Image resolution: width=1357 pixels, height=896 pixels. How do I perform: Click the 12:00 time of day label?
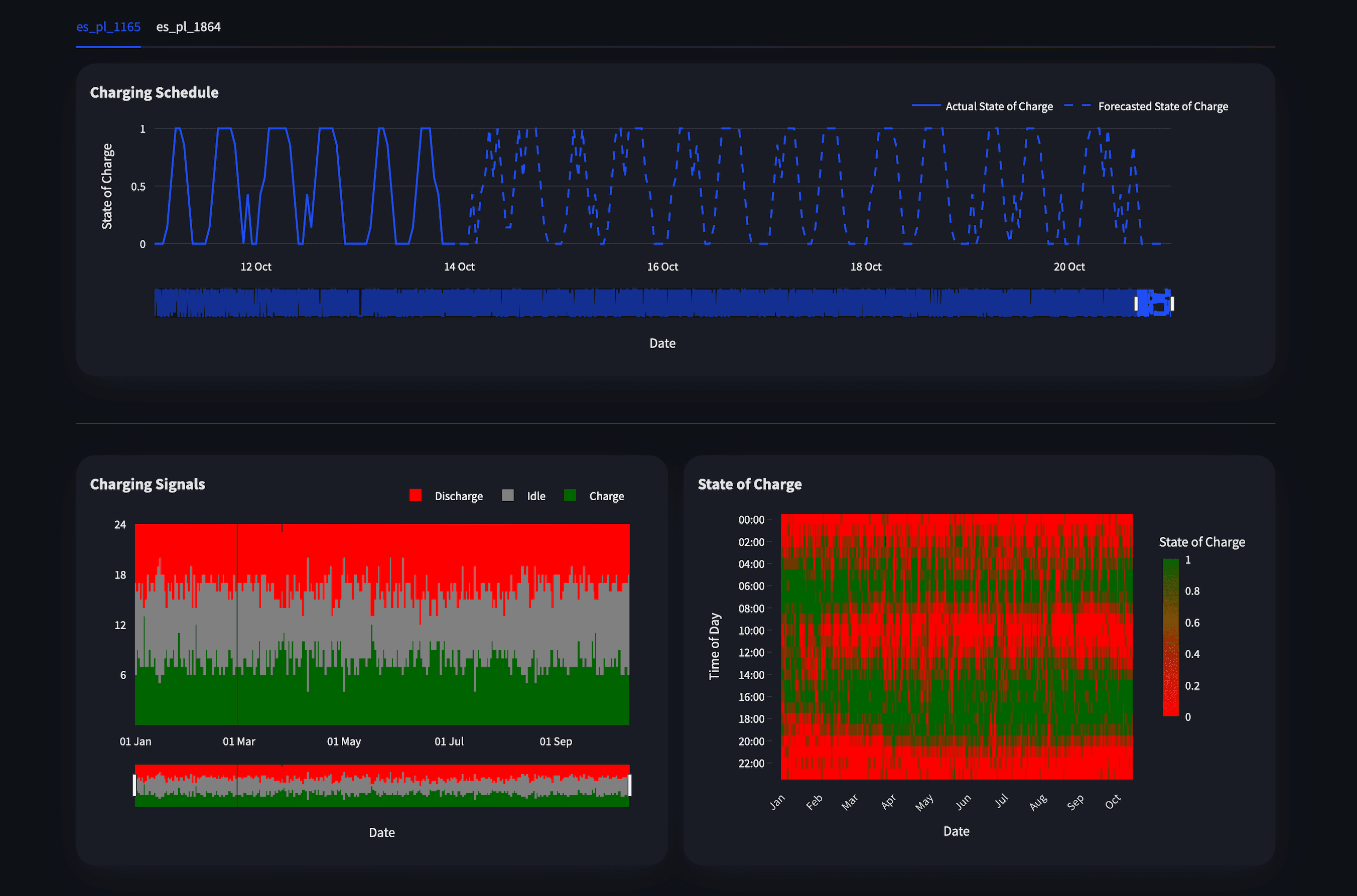click(751, 652)
